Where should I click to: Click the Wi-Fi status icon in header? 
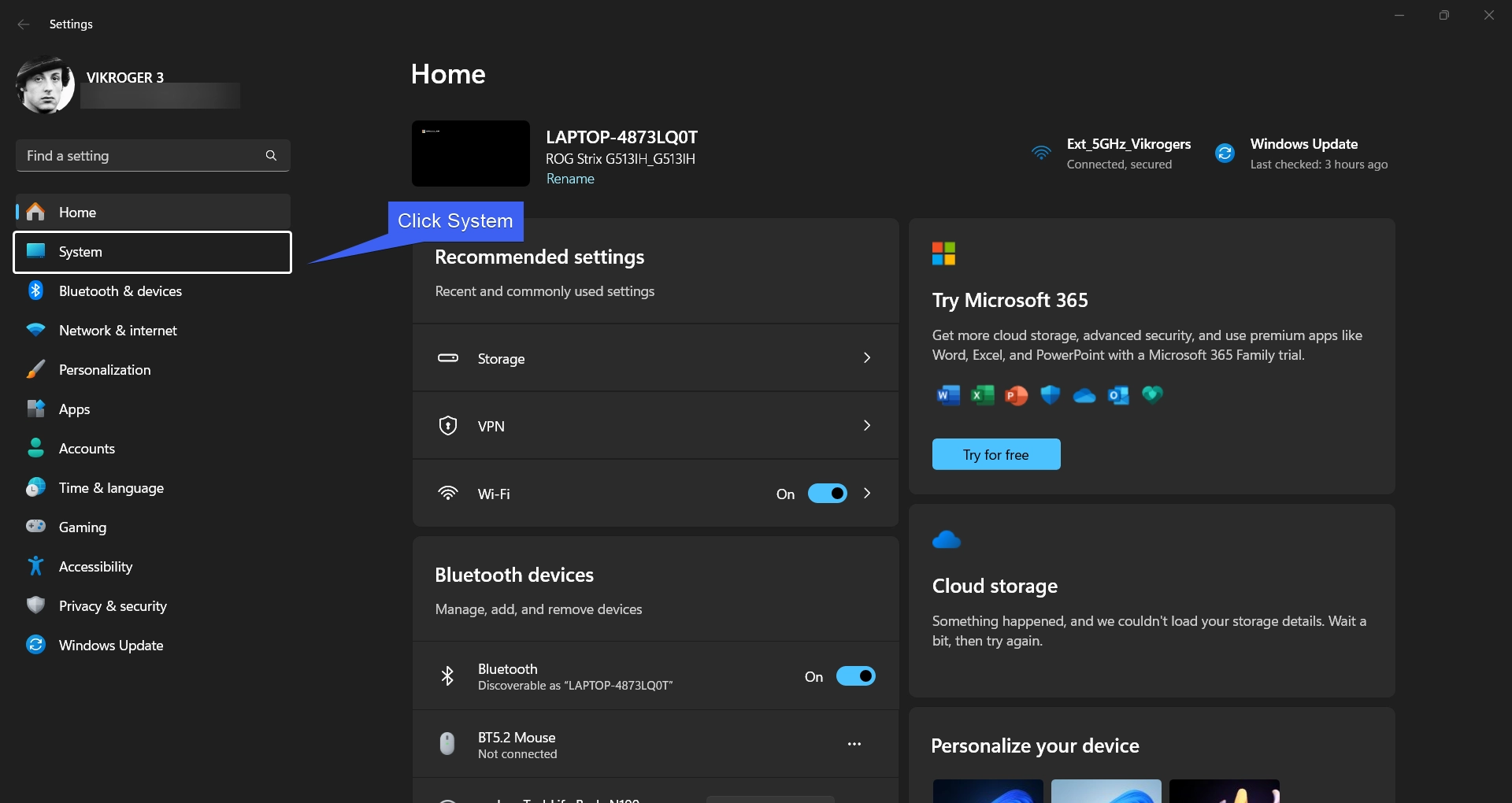click(x=1041, y=153)
